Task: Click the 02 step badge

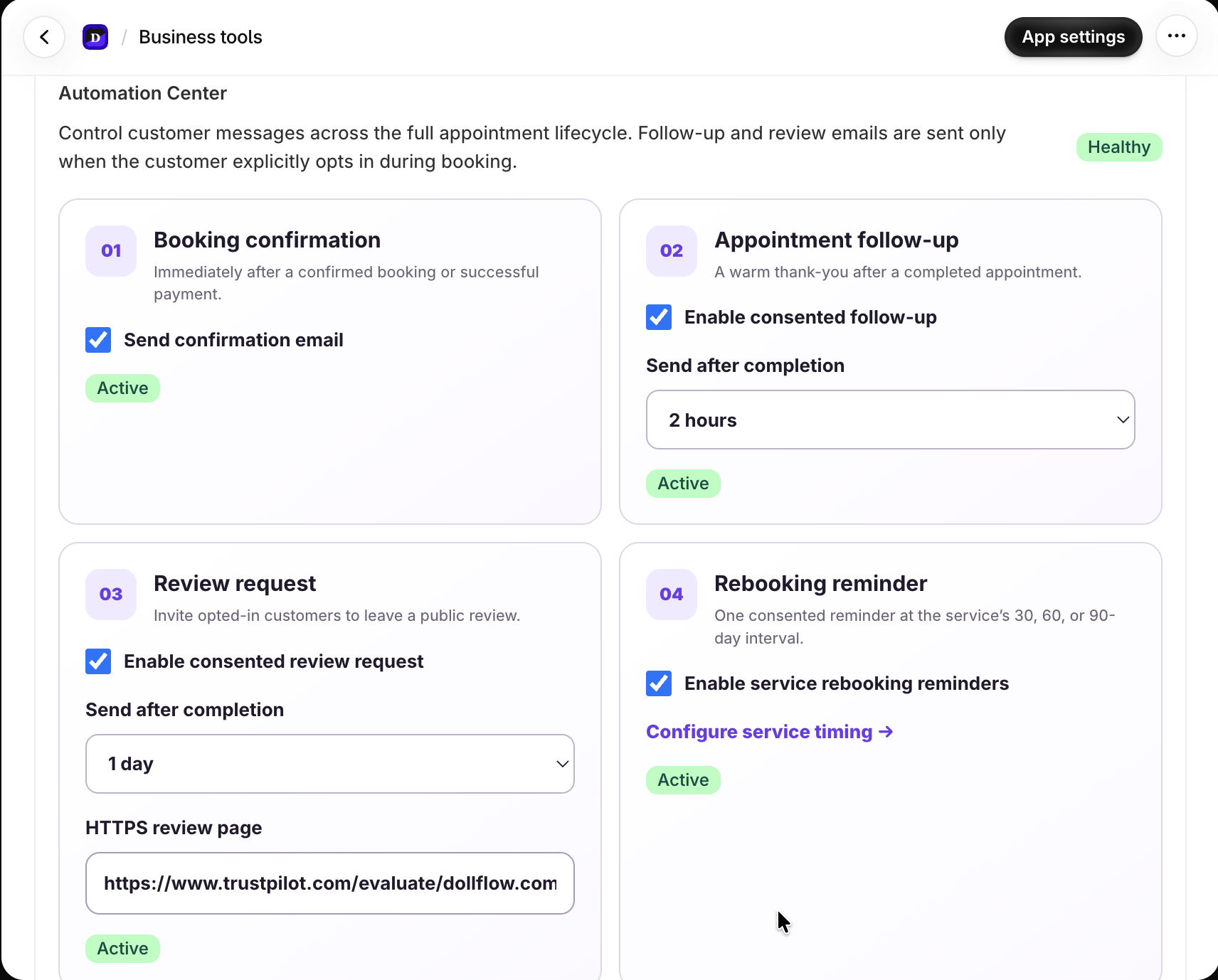Action: tap(672, 250)
